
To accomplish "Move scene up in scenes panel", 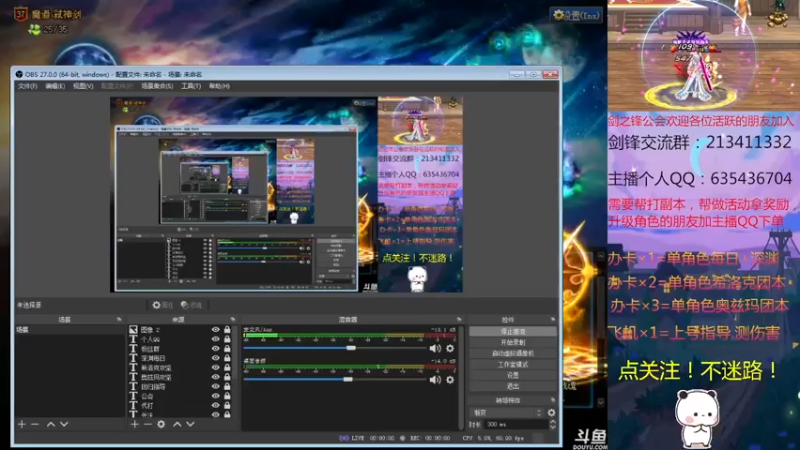I will pyautogui.click(x=51, y=424).
